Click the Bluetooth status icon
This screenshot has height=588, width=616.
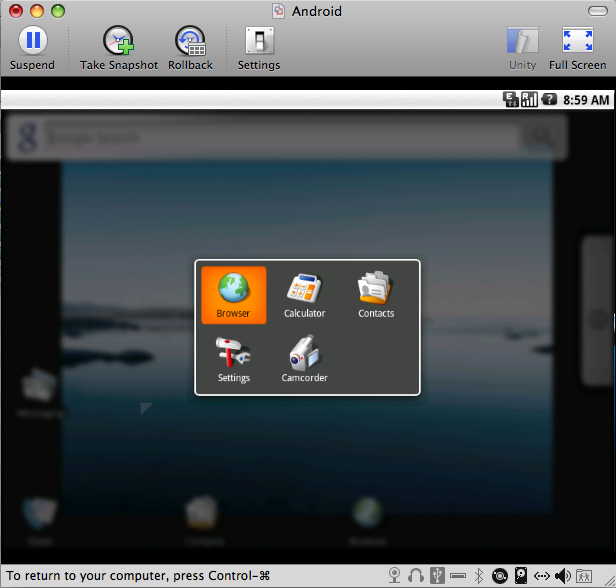478,576
